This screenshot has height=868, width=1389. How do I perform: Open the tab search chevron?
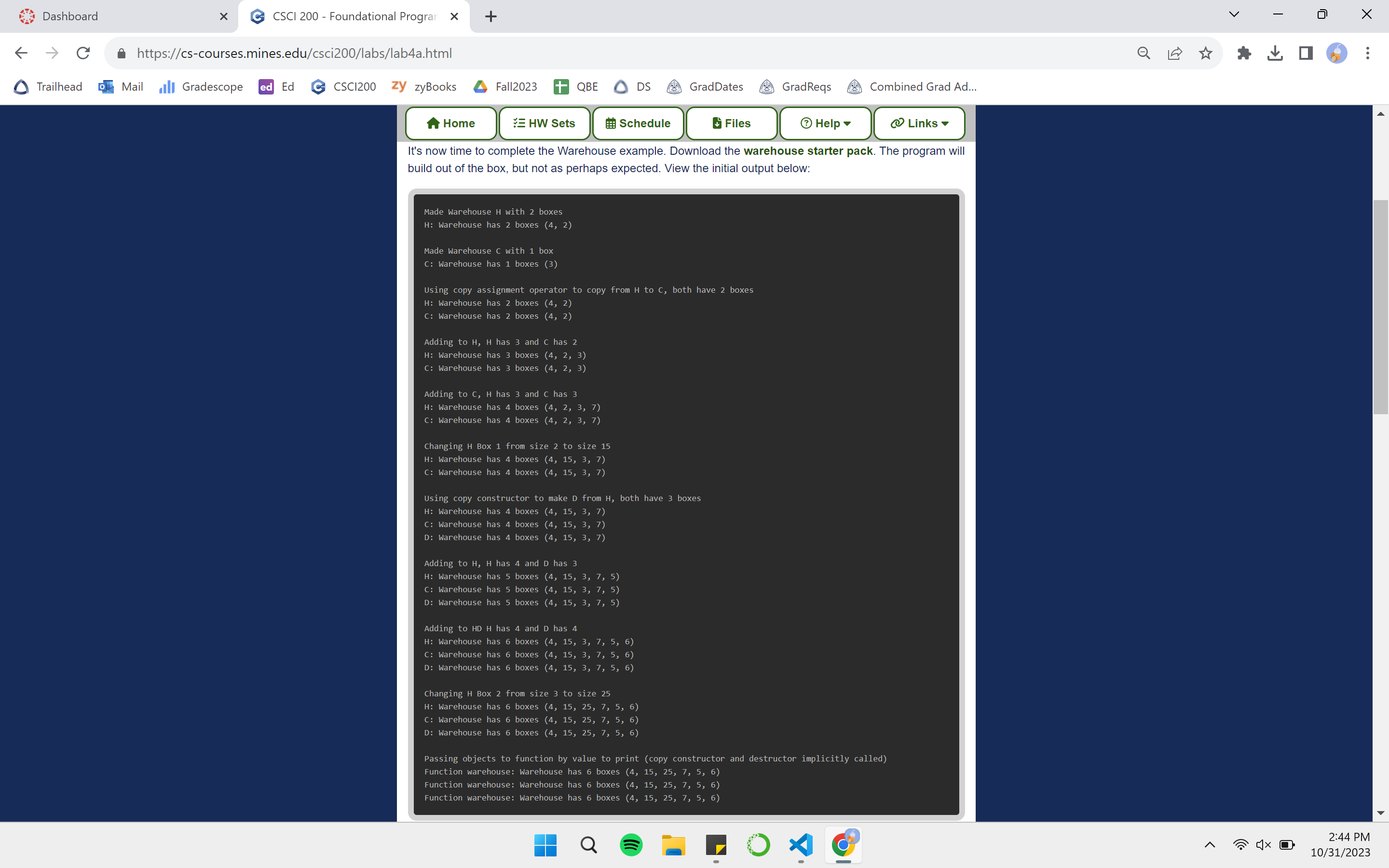(1234, 15)
